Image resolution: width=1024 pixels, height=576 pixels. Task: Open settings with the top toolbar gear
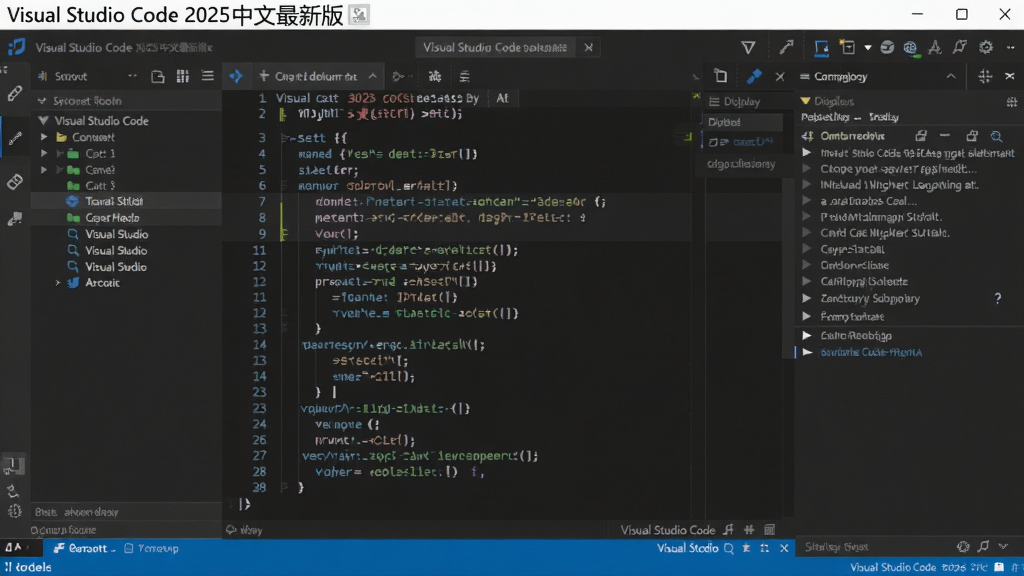[985, 47]
